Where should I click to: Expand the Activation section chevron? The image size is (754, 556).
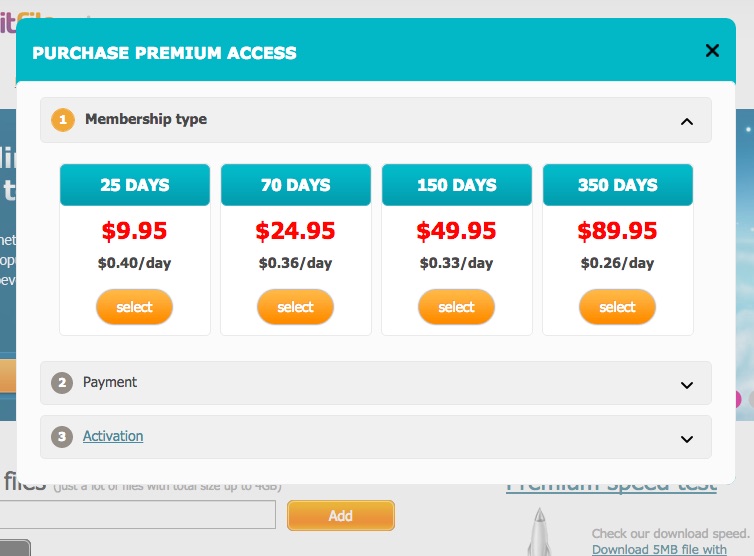click(686, 438)
